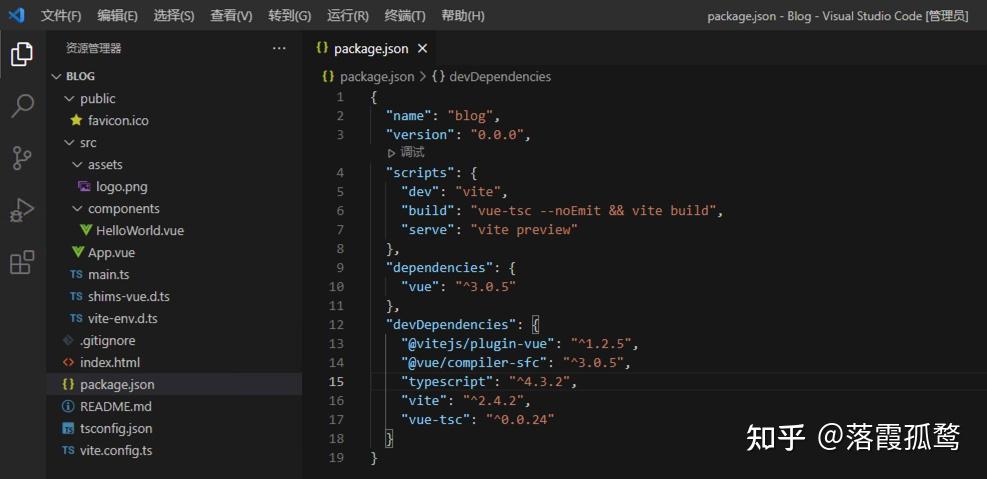Open vite.config.ts in the explorer
Screen dimensions: 987x479
click(x=116, y=451)
